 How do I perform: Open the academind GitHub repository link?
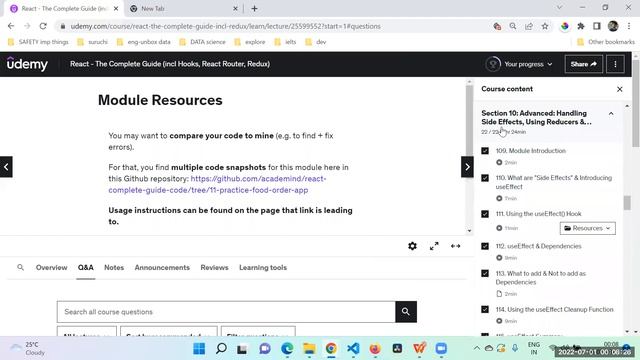click(x=217, y=184)
